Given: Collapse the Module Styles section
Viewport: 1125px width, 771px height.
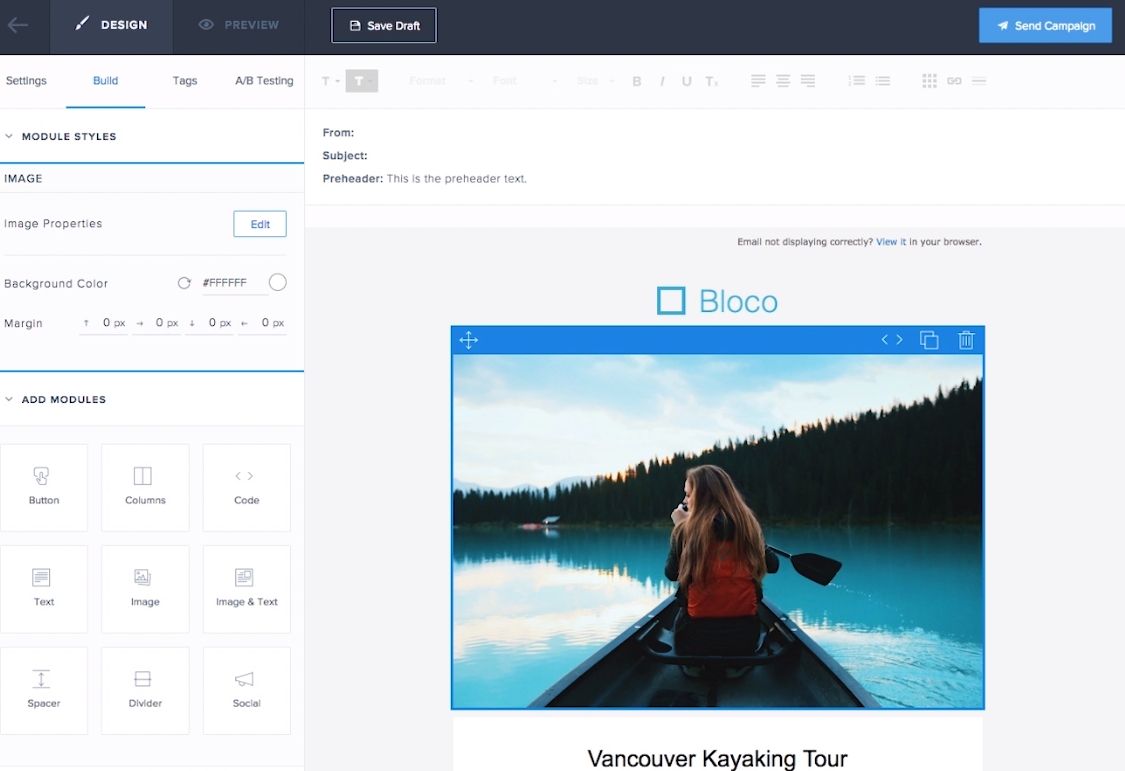Looking at the screenshot, I should [x=10, y=136].
